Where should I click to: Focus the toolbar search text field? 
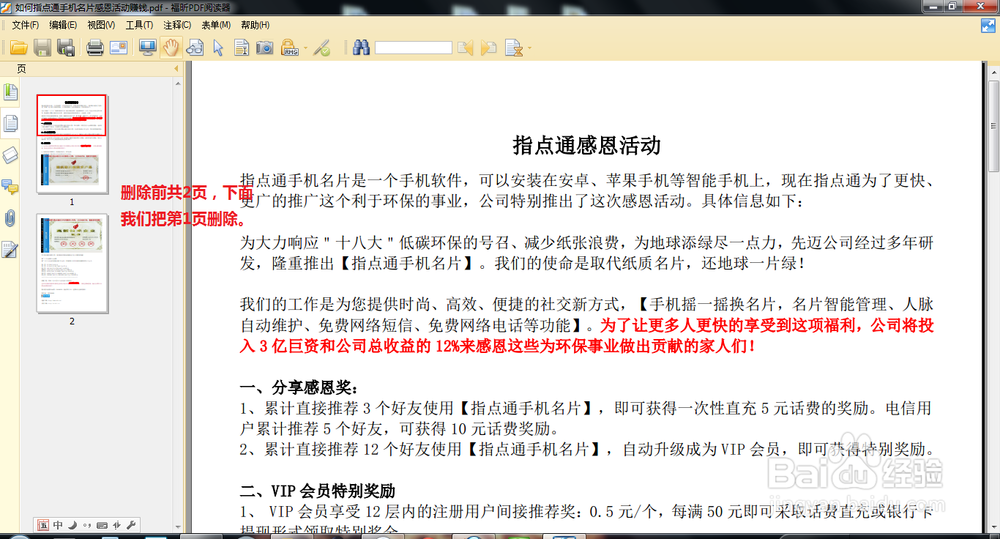413,48
